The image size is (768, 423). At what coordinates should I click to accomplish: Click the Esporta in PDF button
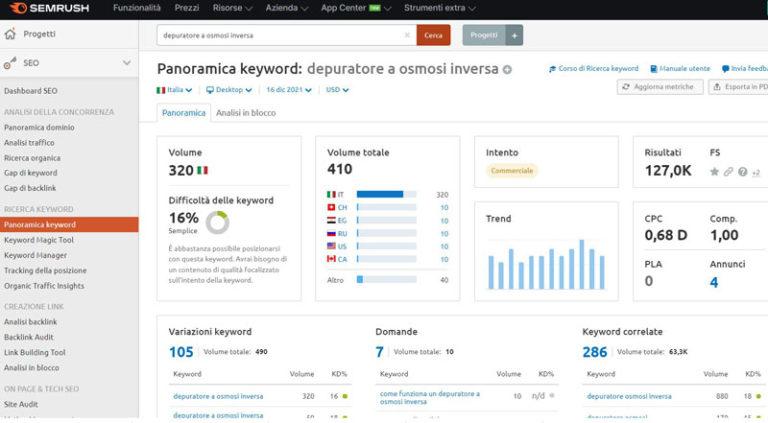pos(740,87)
